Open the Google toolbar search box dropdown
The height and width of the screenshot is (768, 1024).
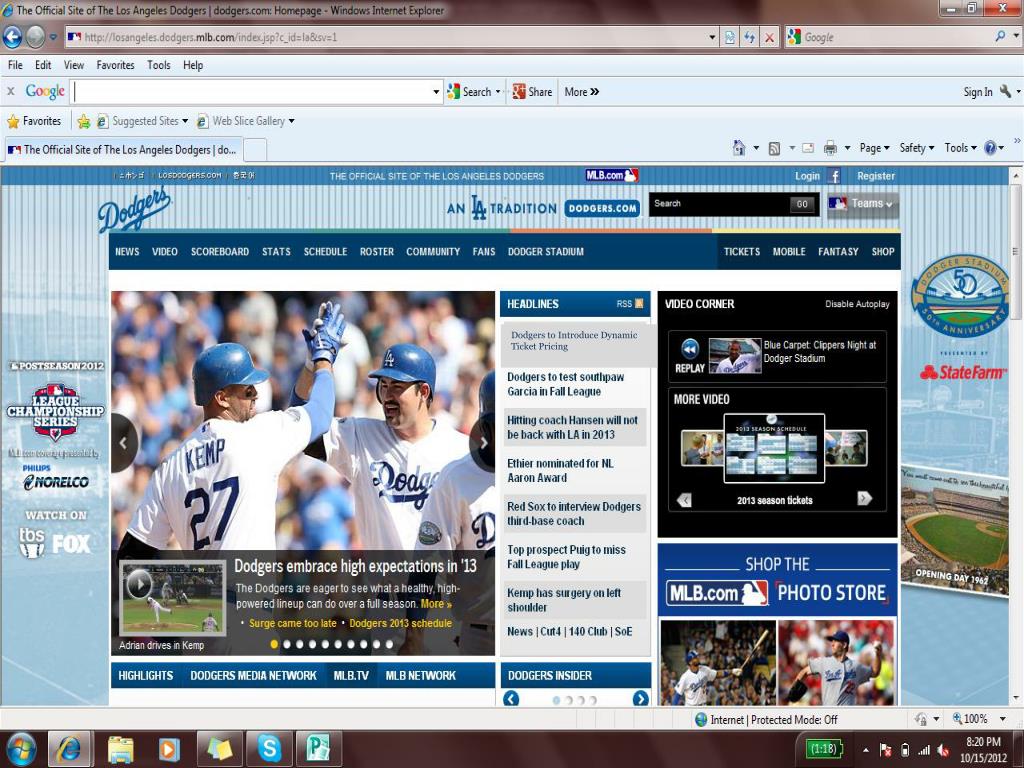tap(436, 92)
